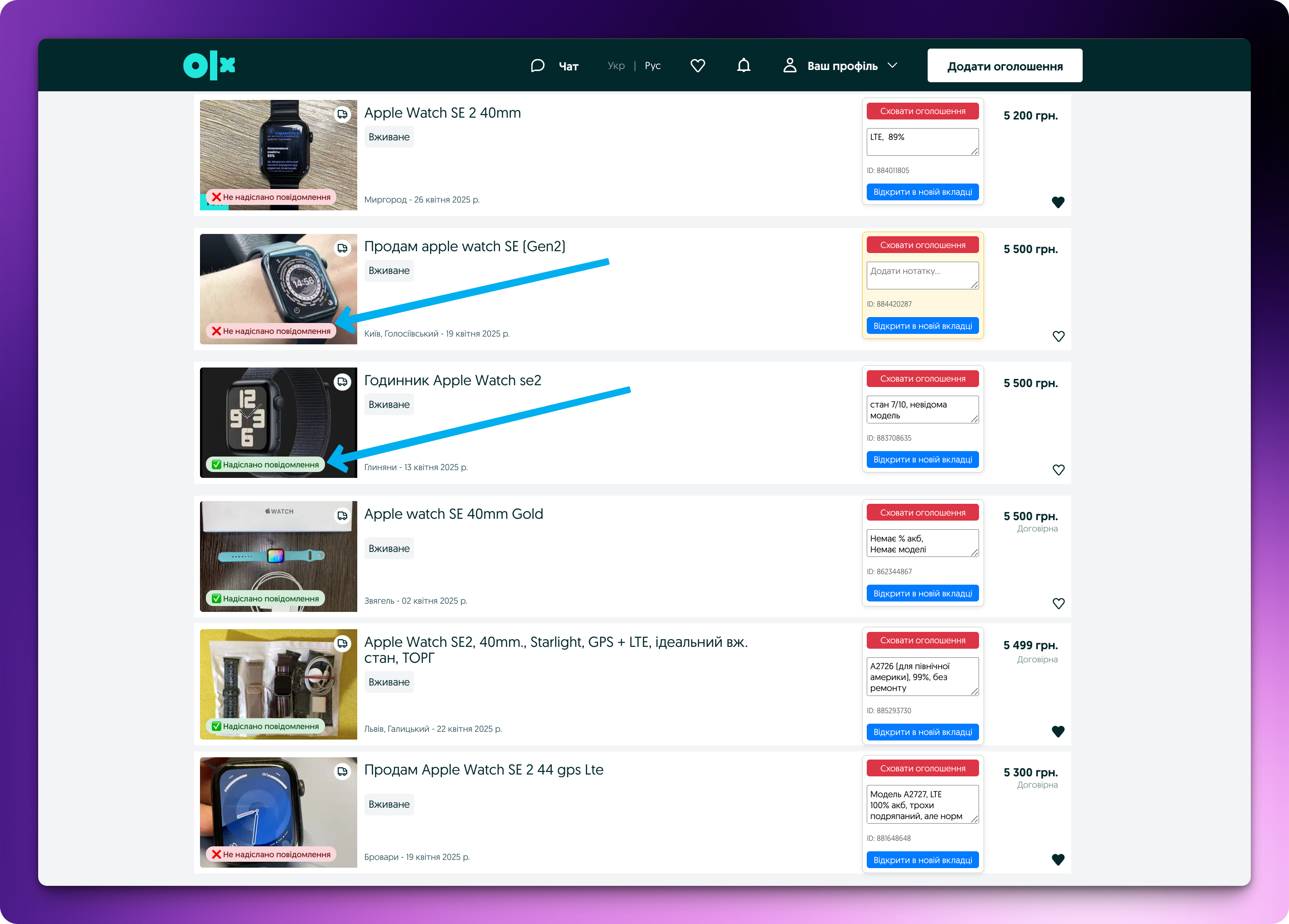Edit note 'стан 7/10, невідома модель'
This screenshot has height=924, width=1289.
coord(922,409)
